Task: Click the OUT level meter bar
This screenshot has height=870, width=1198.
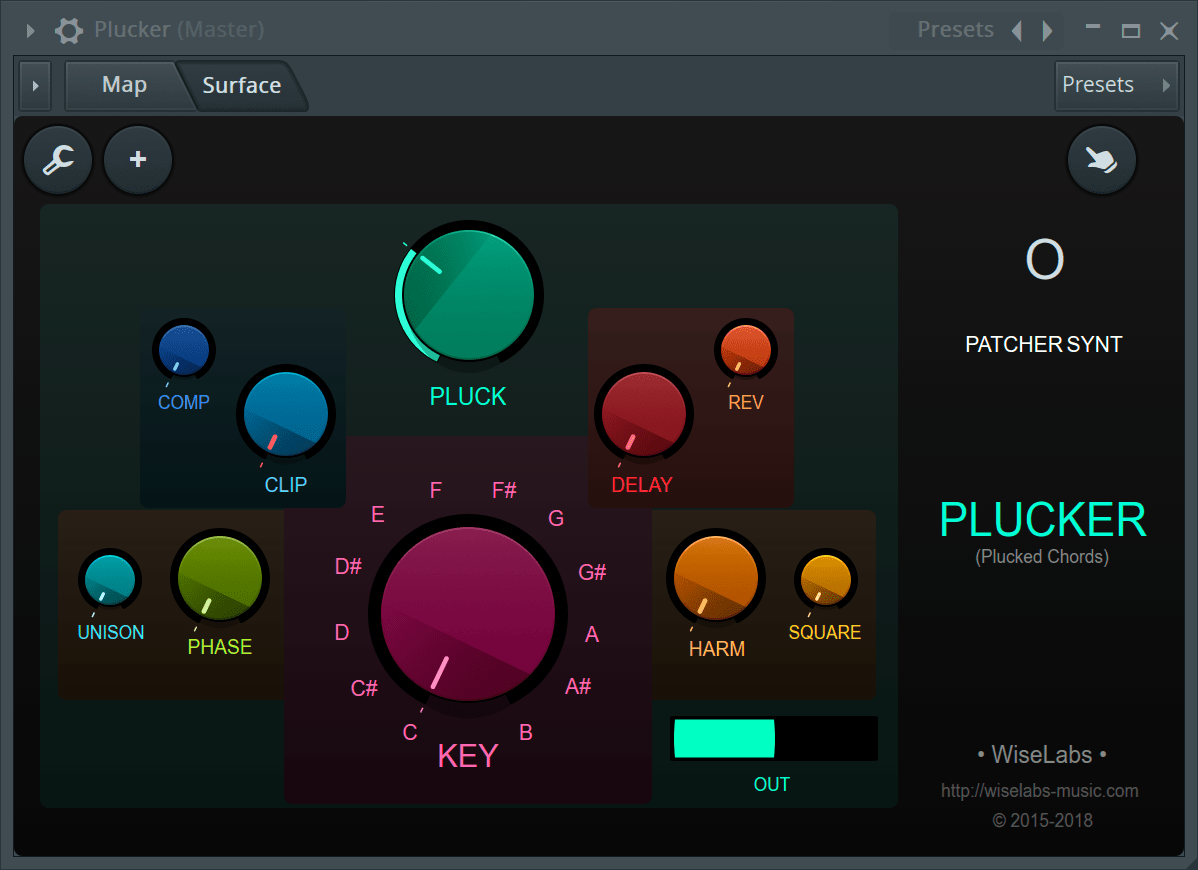Action: click(x=773, y=738)
